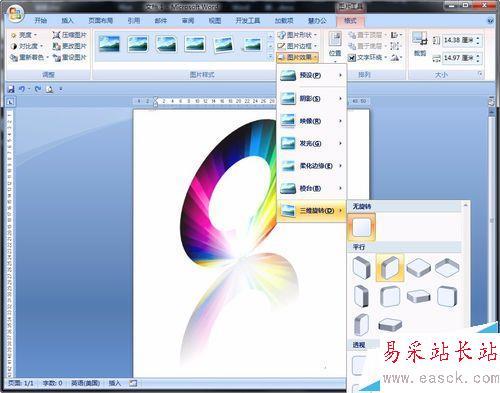500x393 pixels.
Task: Click the Print Preview icon in quick access toolbar
Action: [x=49, y=89]
